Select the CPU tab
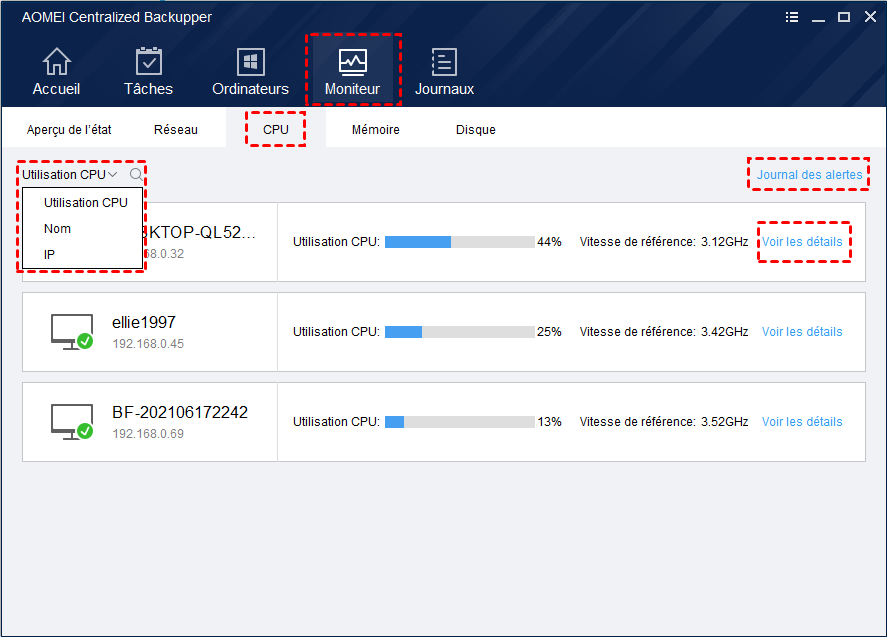This screenshot has height=637, width=887. coord(275,130)
